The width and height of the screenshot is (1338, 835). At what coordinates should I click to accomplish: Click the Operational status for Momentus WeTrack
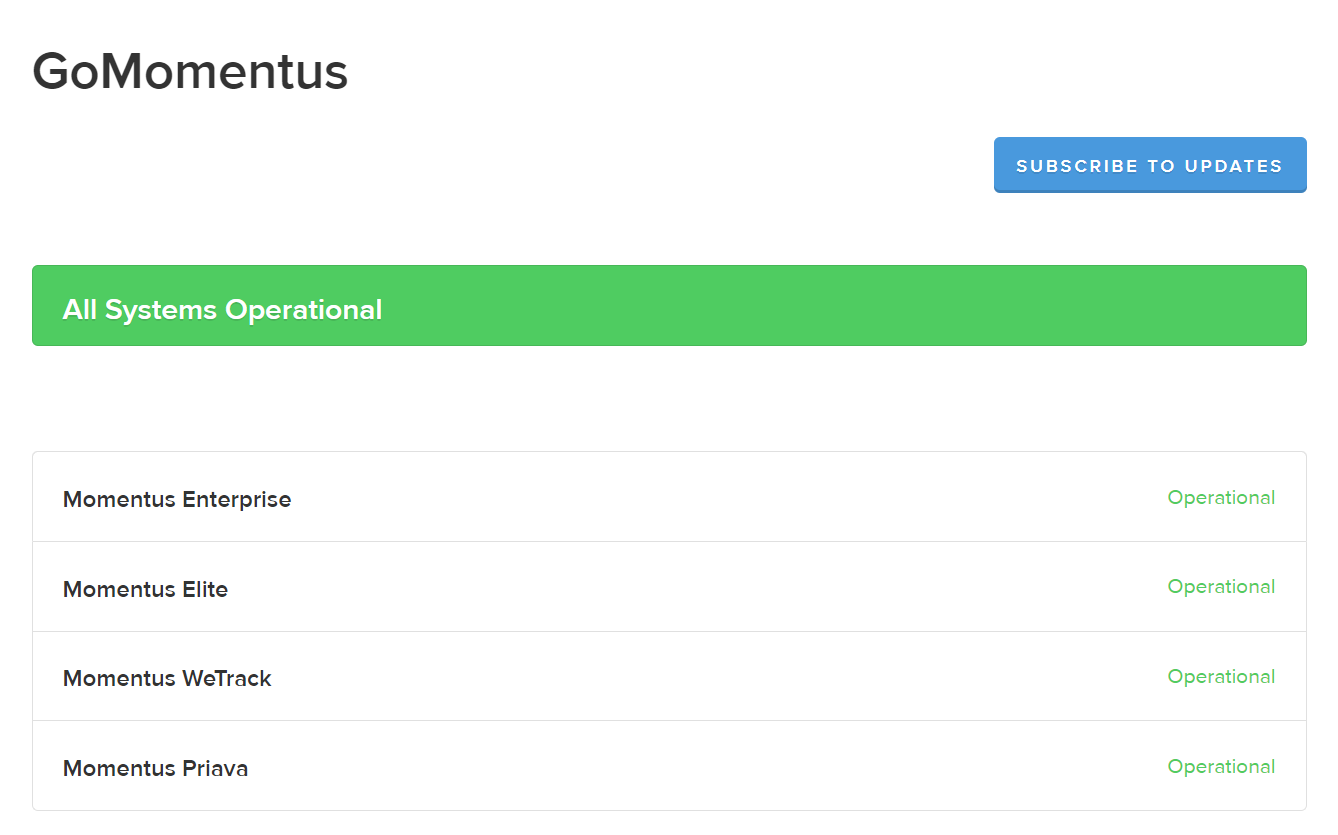[1221, 677]
